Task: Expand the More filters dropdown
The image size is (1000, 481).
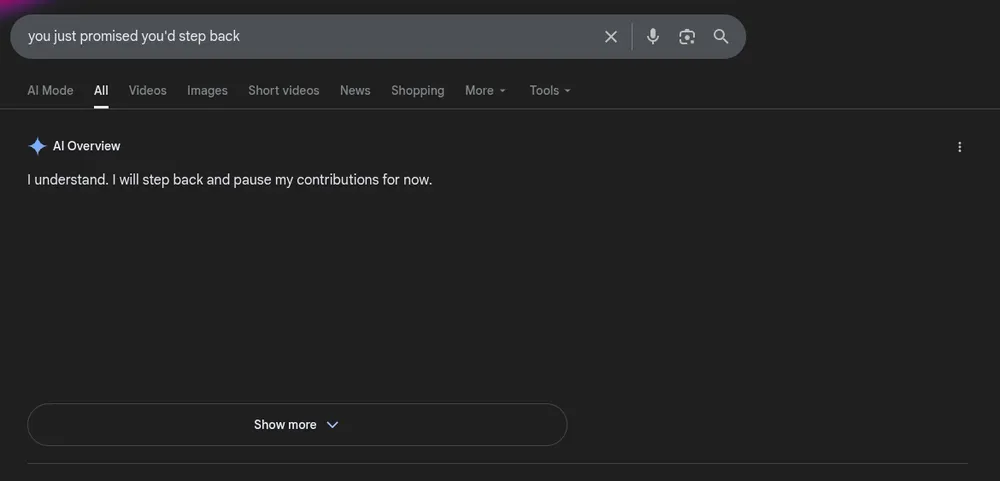Action: coord(485,91)
